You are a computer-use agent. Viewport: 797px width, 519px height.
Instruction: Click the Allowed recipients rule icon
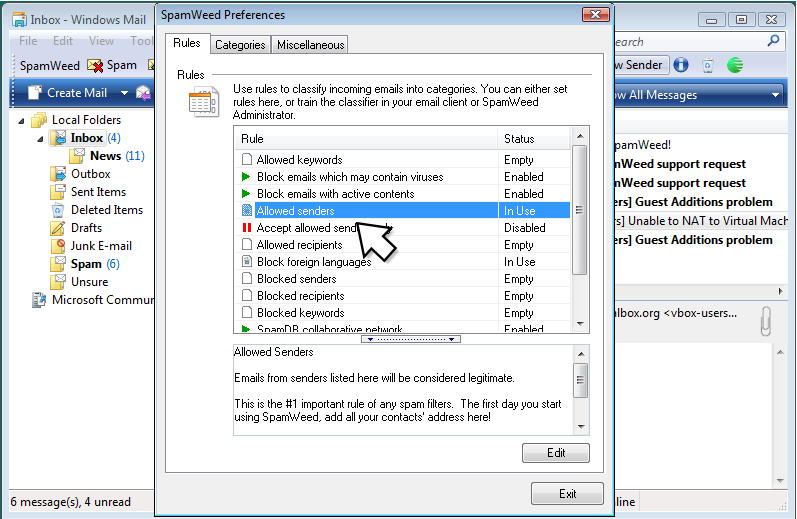[247, 245]
